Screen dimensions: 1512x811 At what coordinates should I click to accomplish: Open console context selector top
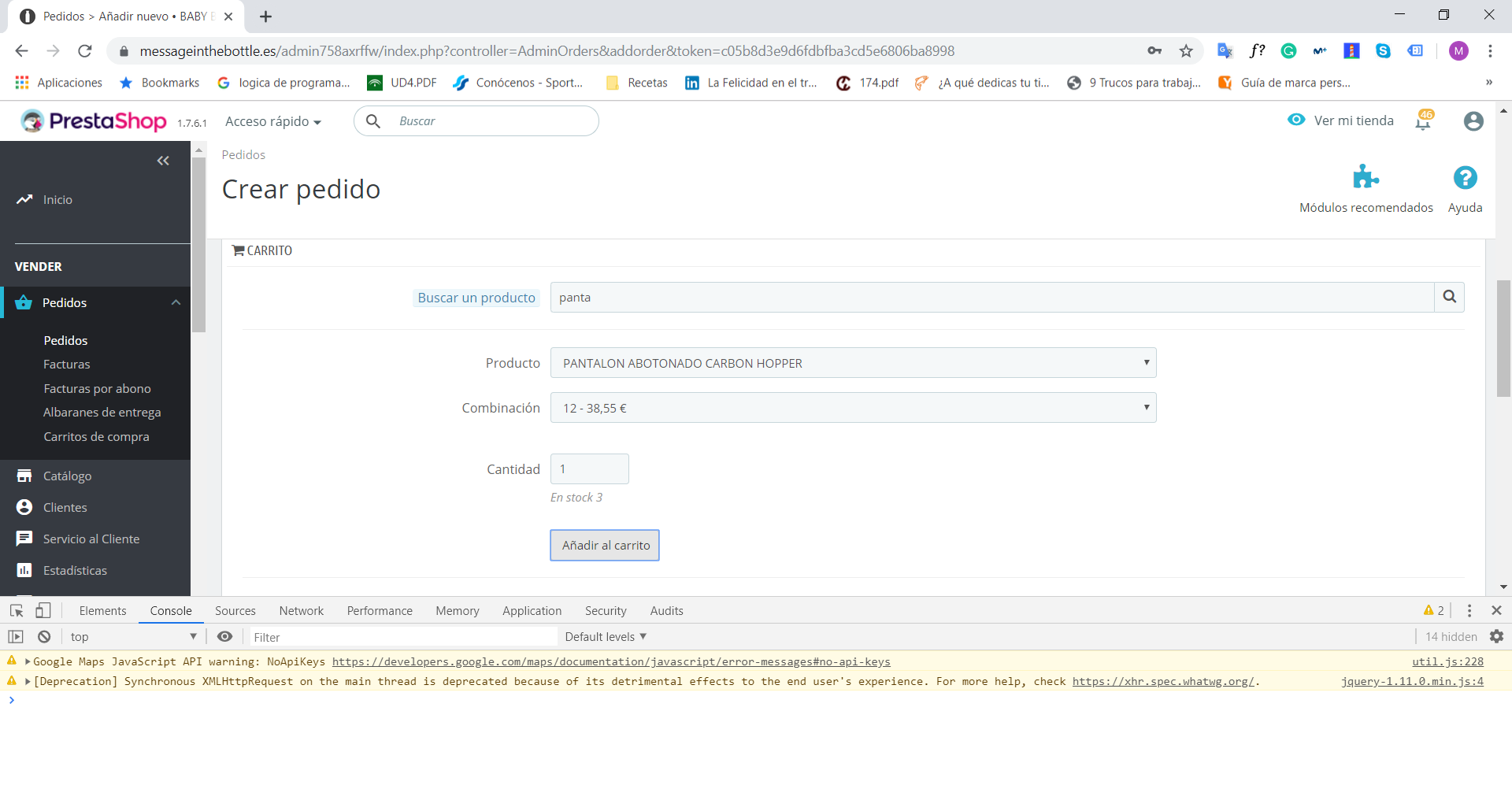[x=133, y=637]
